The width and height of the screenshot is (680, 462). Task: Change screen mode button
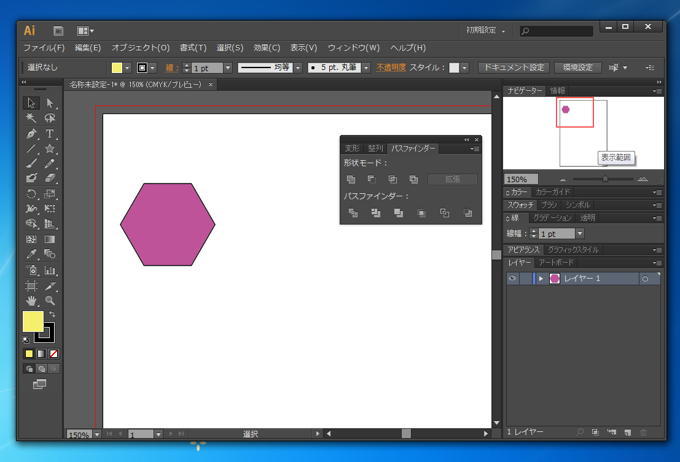39,384
